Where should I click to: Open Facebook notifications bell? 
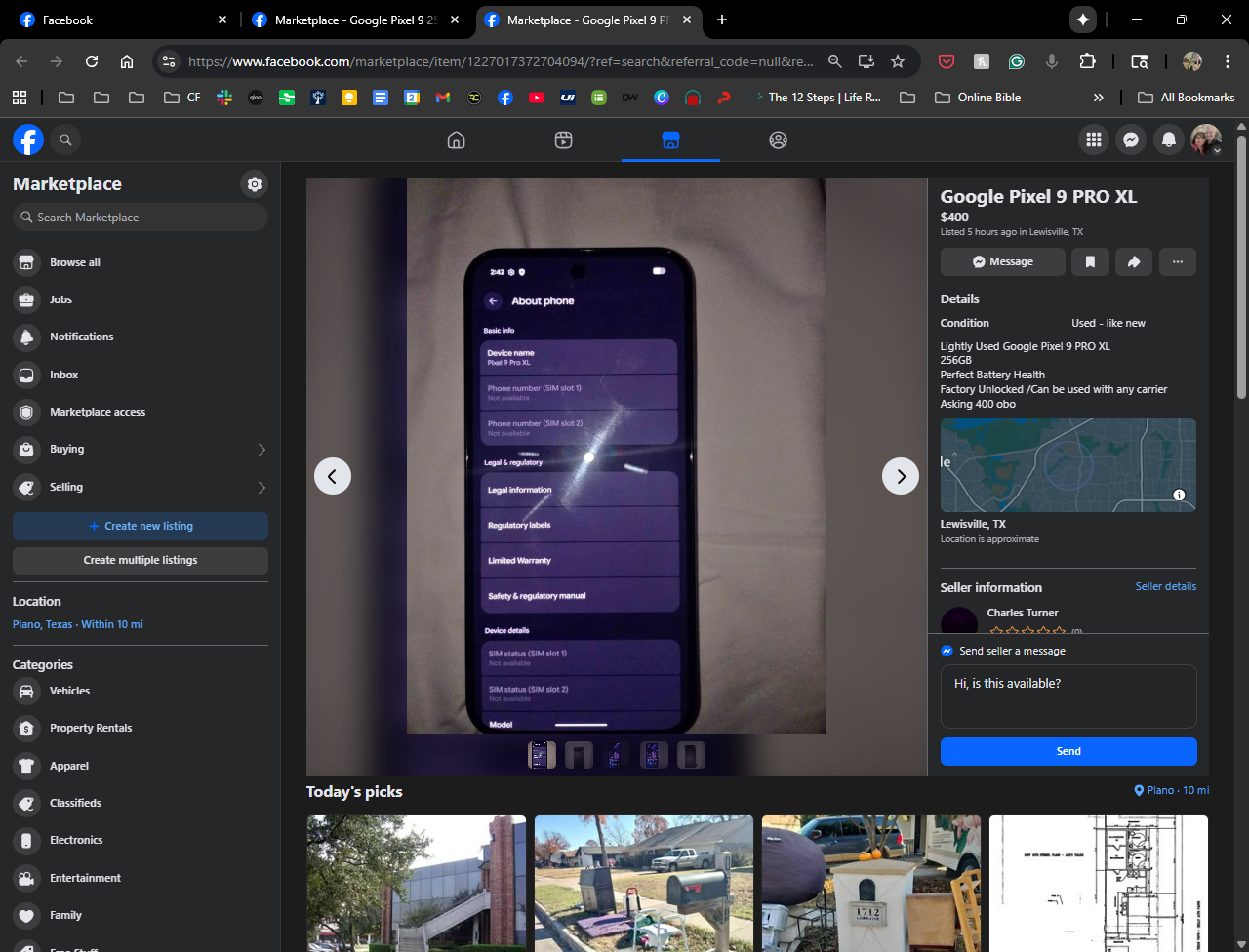click(x=1168, y=140)
